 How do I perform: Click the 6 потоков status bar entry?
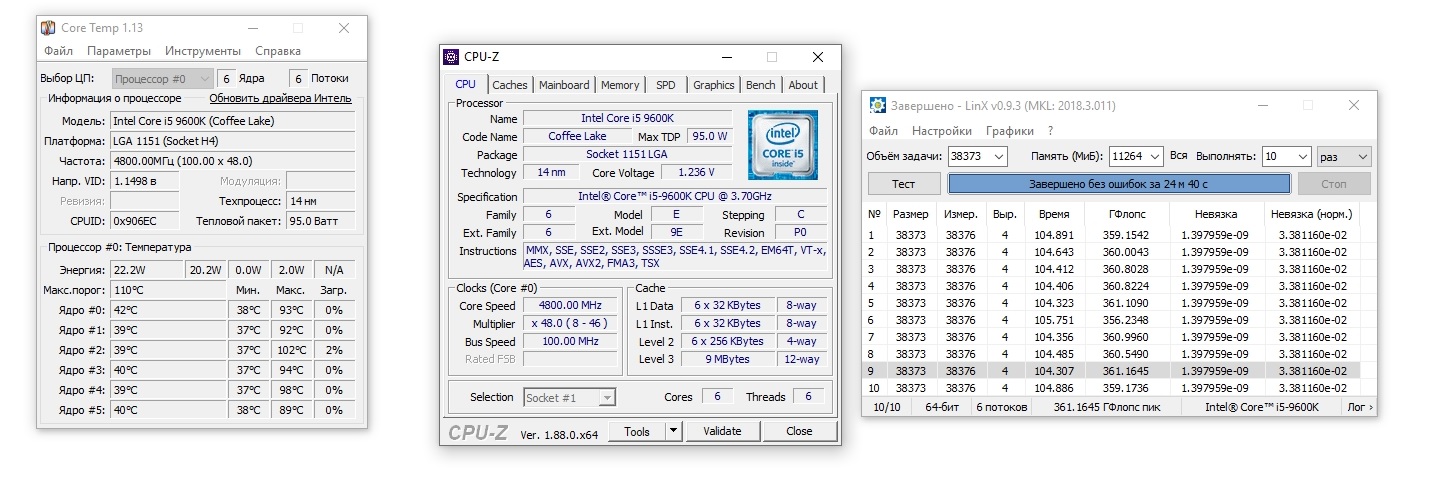(1000, 407)
